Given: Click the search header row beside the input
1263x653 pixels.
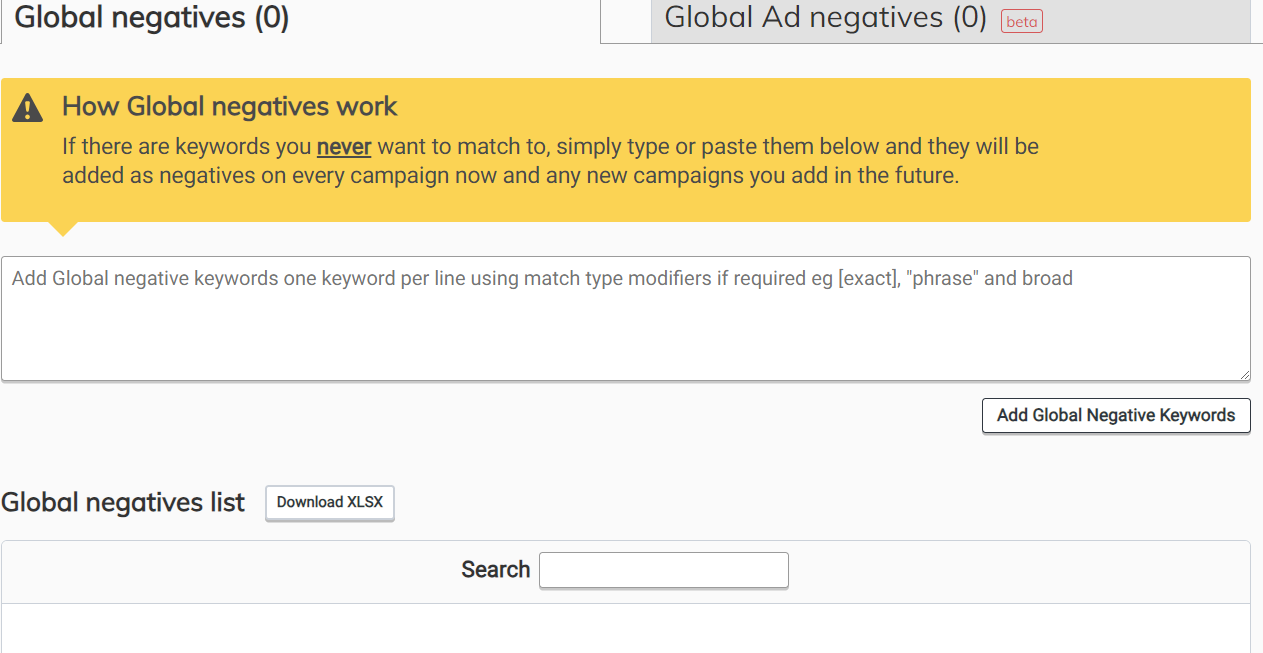Looking at the screenshot, I should point(1000,571).
